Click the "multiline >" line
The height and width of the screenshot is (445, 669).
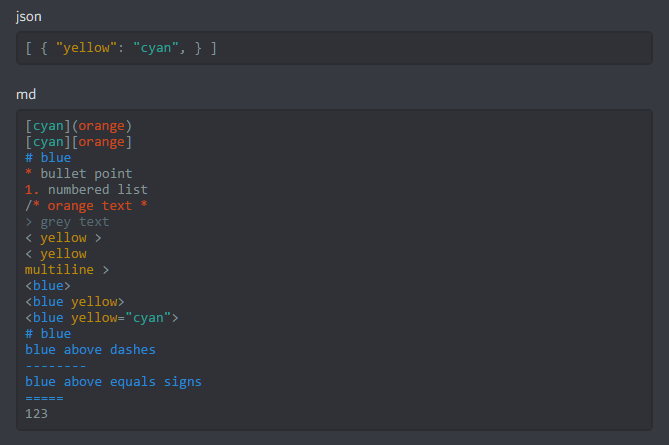[x=67, y=269]
